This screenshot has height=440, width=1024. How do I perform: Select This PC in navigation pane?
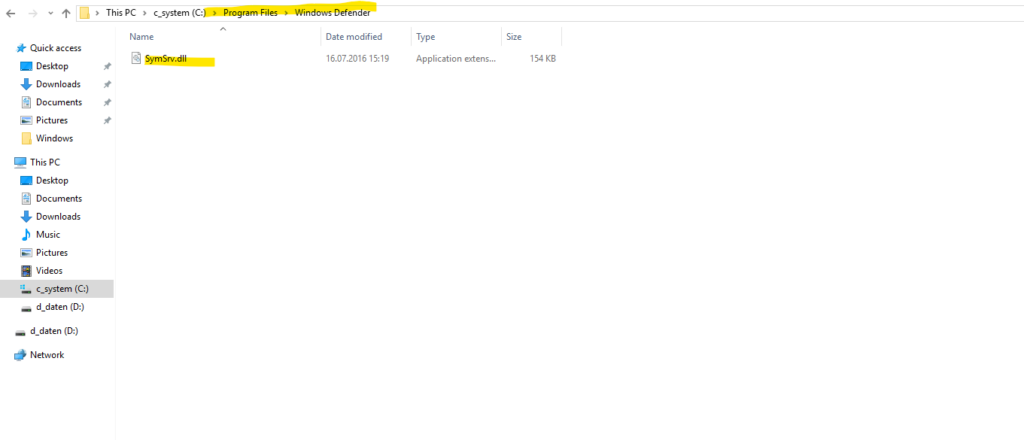44,162
